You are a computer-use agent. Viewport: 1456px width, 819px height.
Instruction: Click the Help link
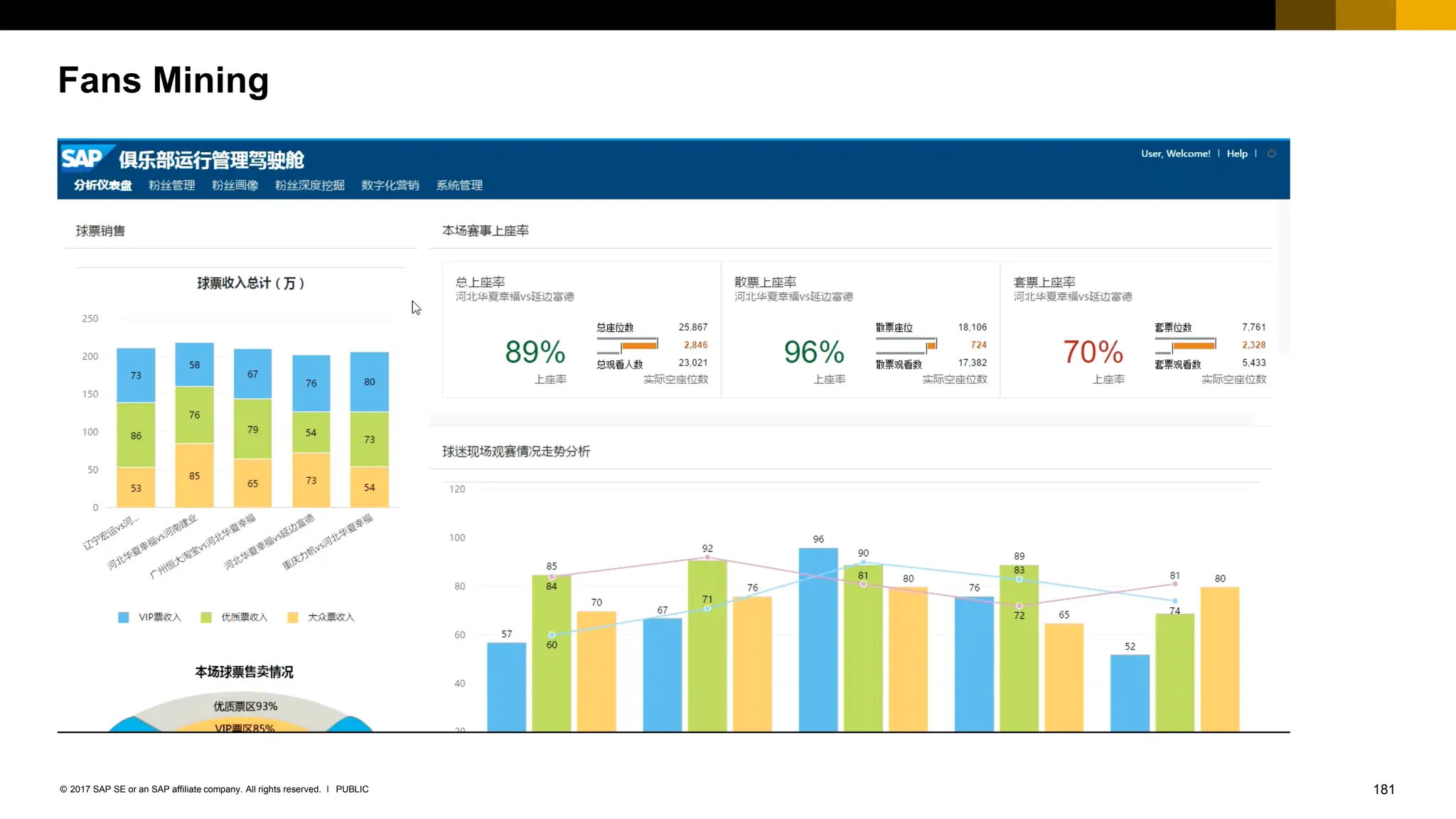point(1236,154)
